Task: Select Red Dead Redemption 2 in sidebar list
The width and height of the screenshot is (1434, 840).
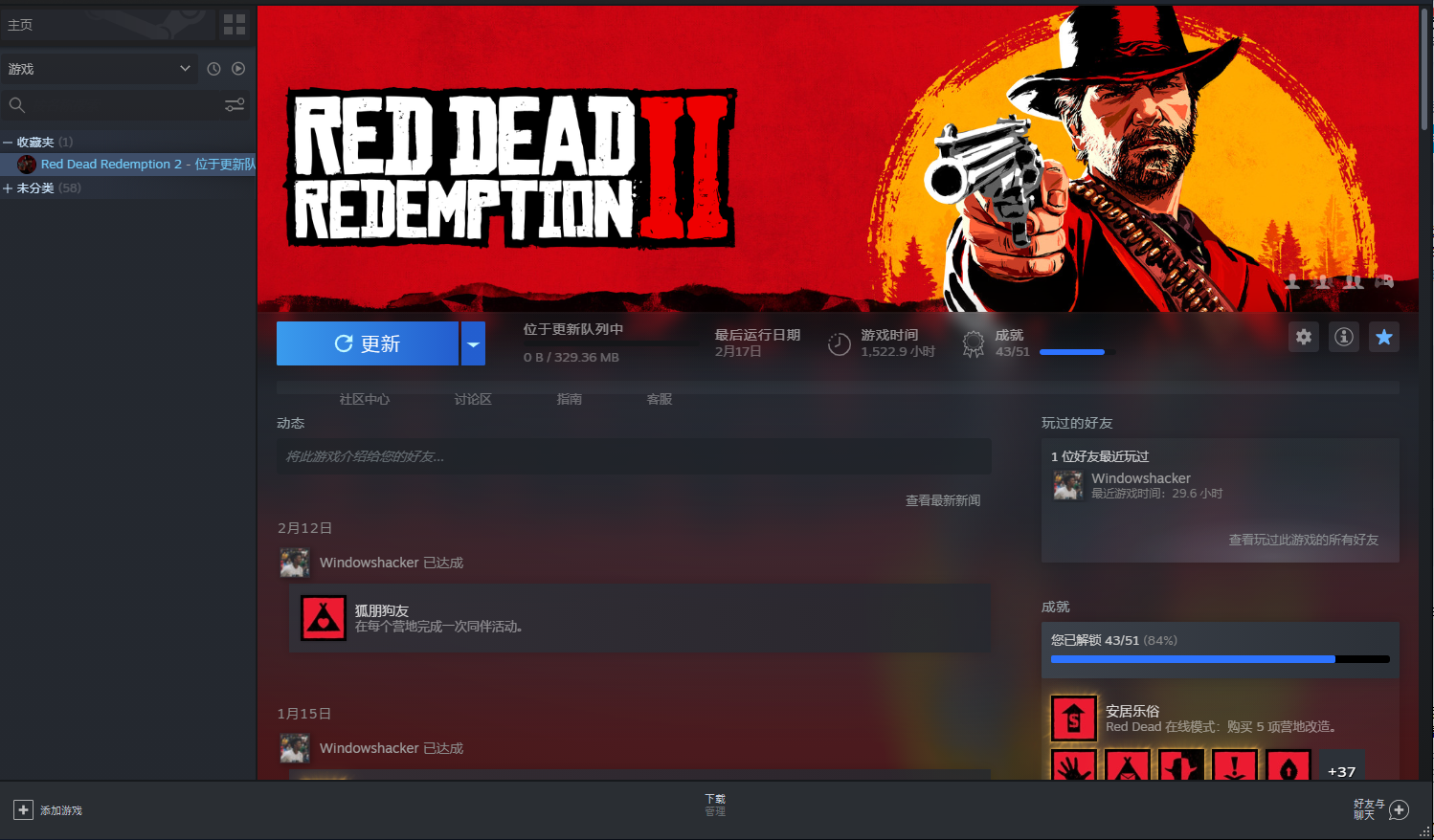Action: [128, 165]
